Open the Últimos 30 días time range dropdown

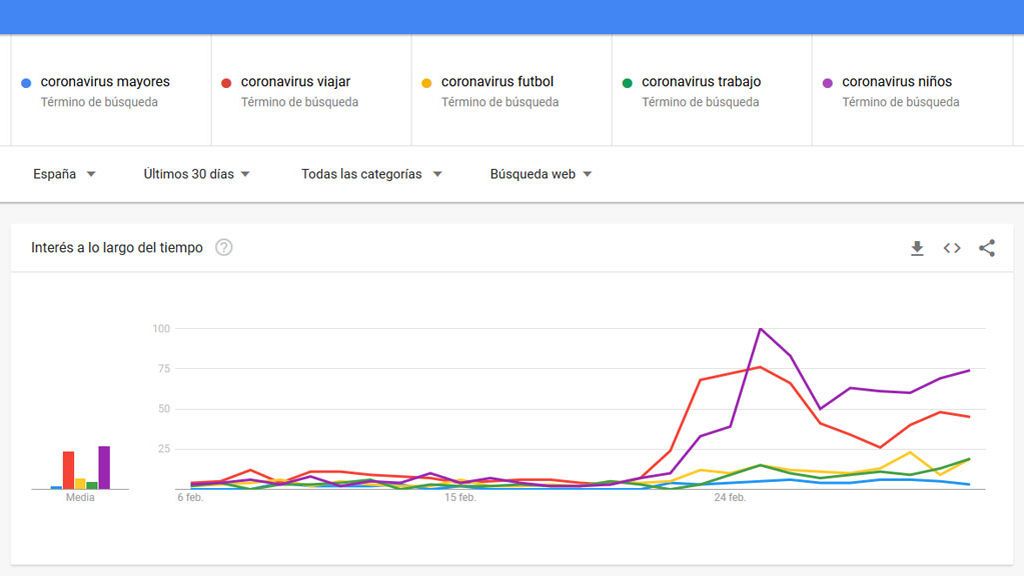(197, 174)
